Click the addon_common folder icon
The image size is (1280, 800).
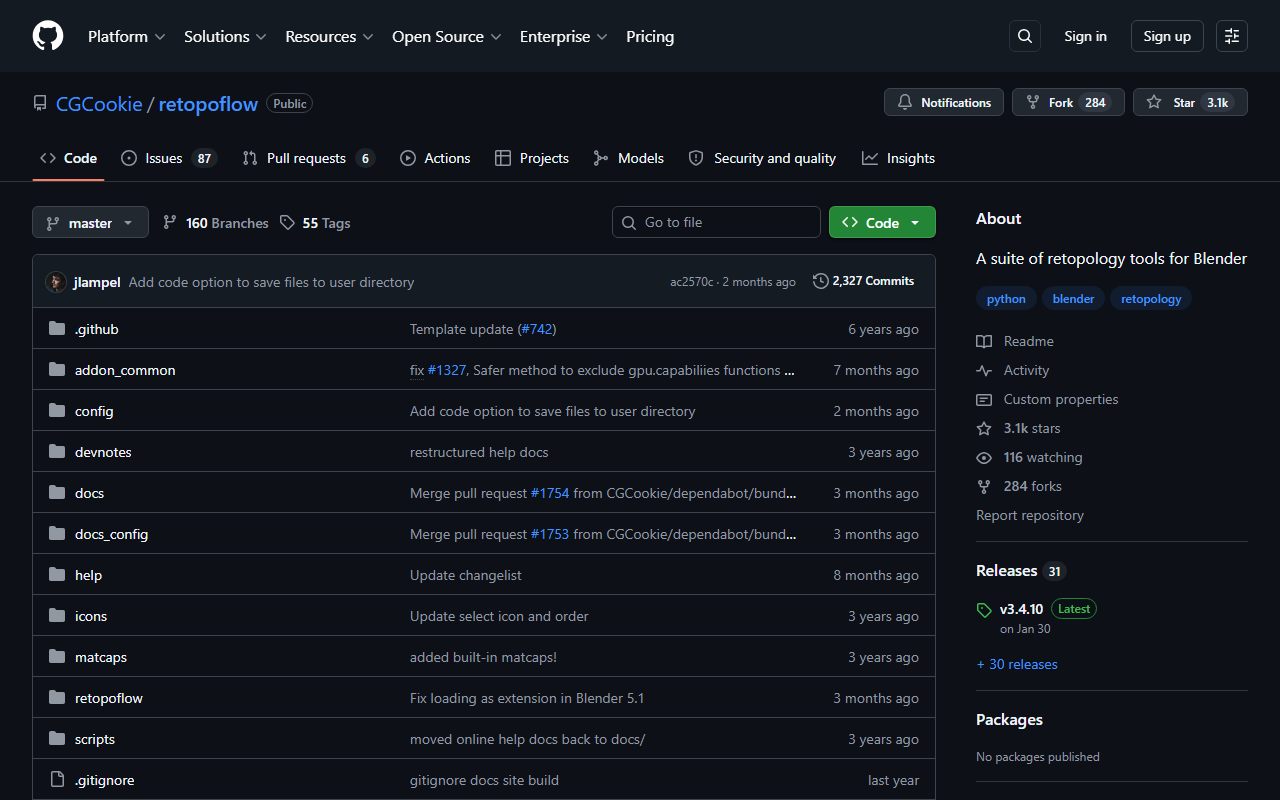tap(57, 370)
